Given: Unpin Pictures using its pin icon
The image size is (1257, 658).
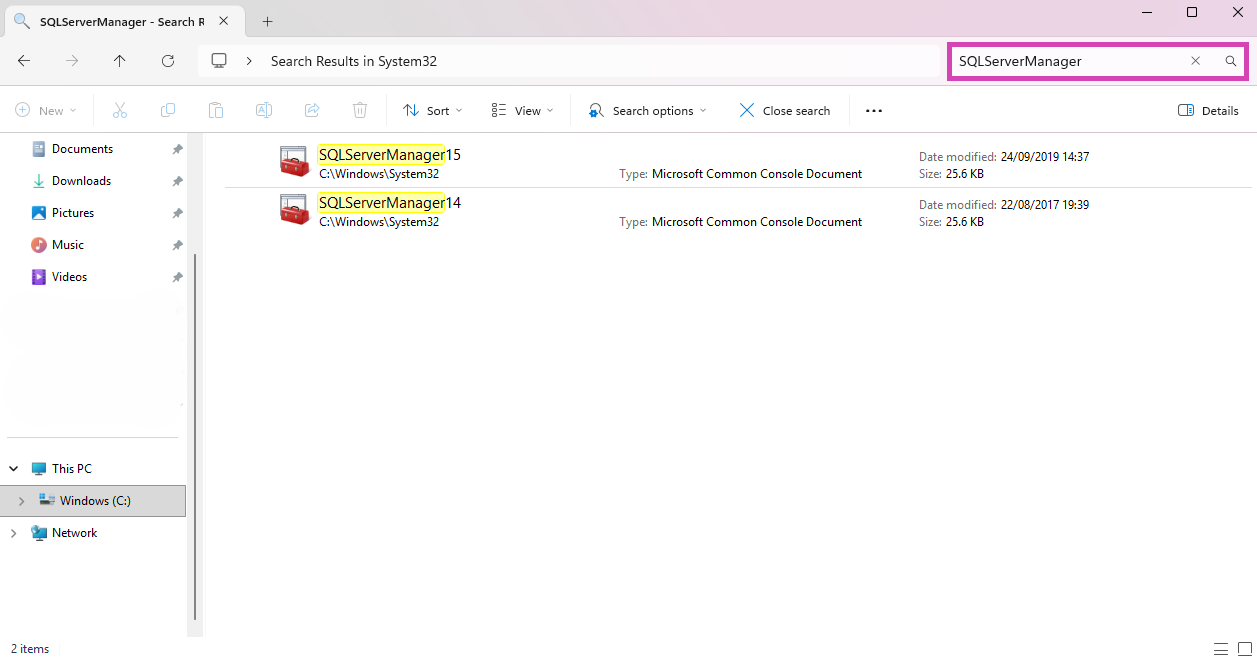Looking at the screenshot, I should (x=177, y=213).
